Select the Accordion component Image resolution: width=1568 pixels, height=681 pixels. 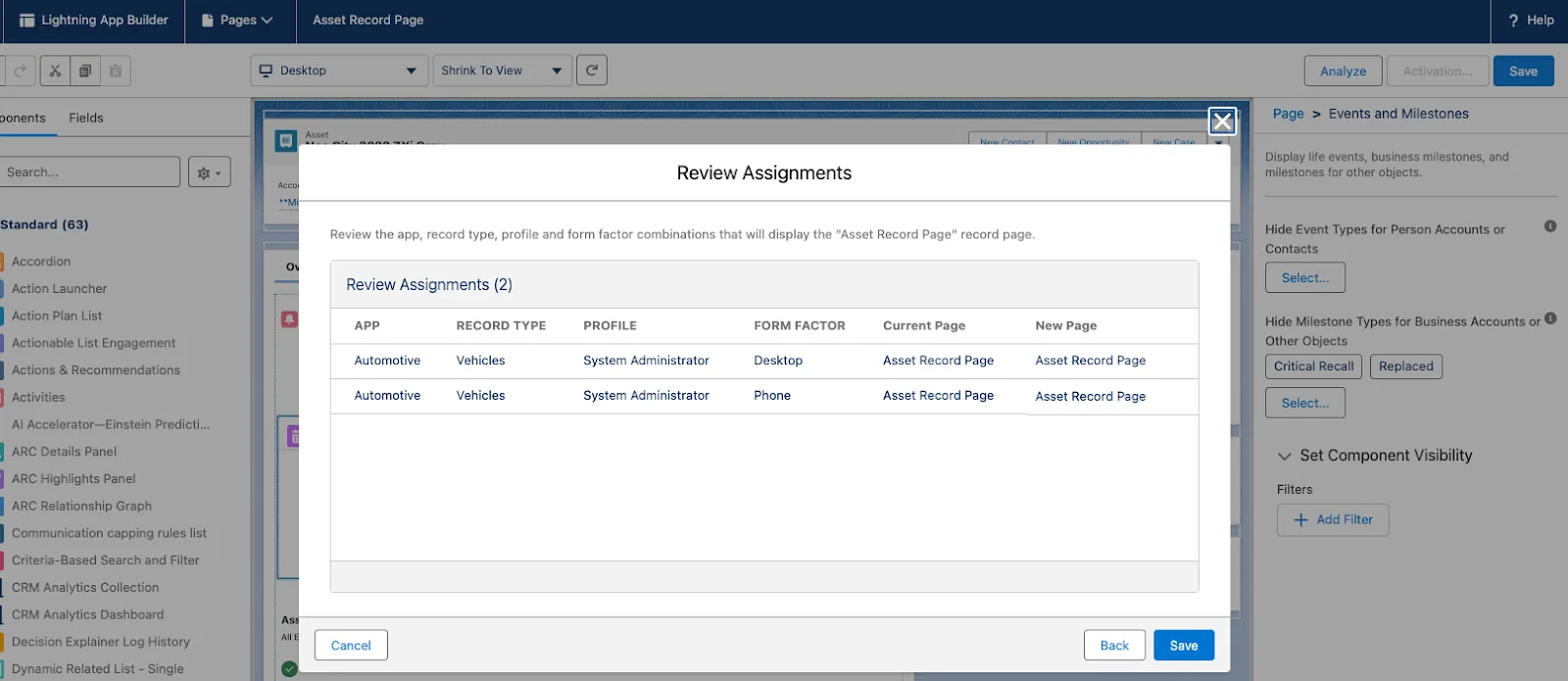(x=41, y=262)
